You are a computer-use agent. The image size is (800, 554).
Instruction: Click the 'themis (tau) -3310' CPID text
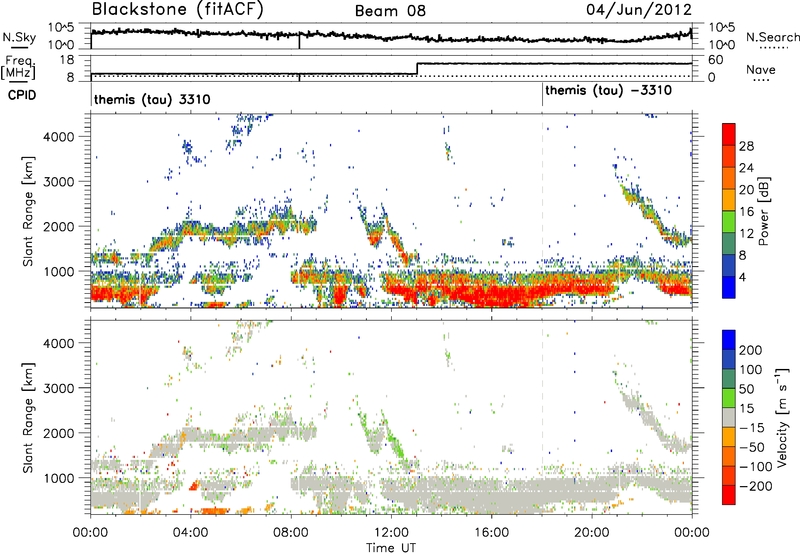[x=608, y=91]
